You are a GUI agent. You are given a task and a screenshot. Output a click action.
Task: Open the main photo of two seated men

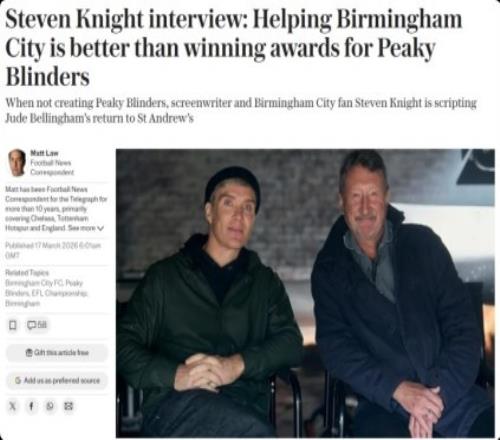click(x=305, y=293)
